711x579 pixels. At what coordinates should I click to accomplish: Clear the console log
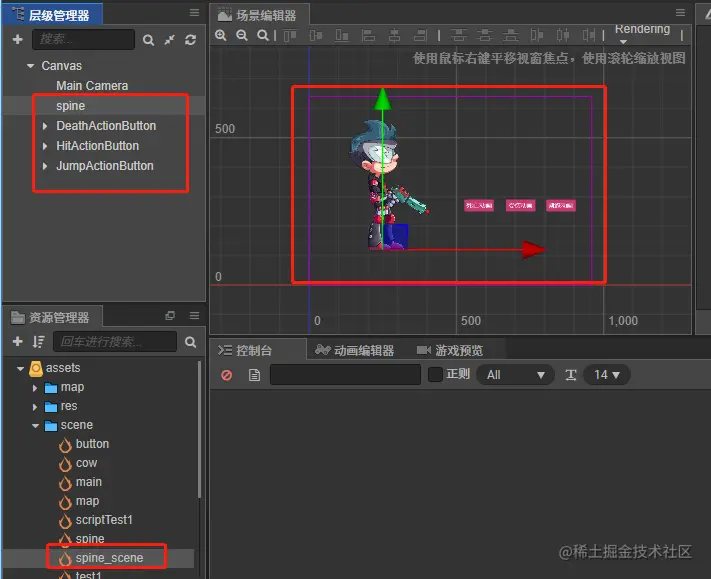pos(227,375)
